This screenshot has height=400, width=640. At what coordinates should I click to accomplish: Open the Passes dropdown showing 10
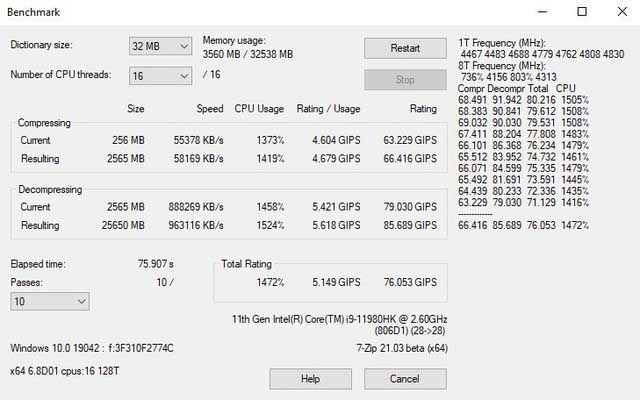(51, 300)
